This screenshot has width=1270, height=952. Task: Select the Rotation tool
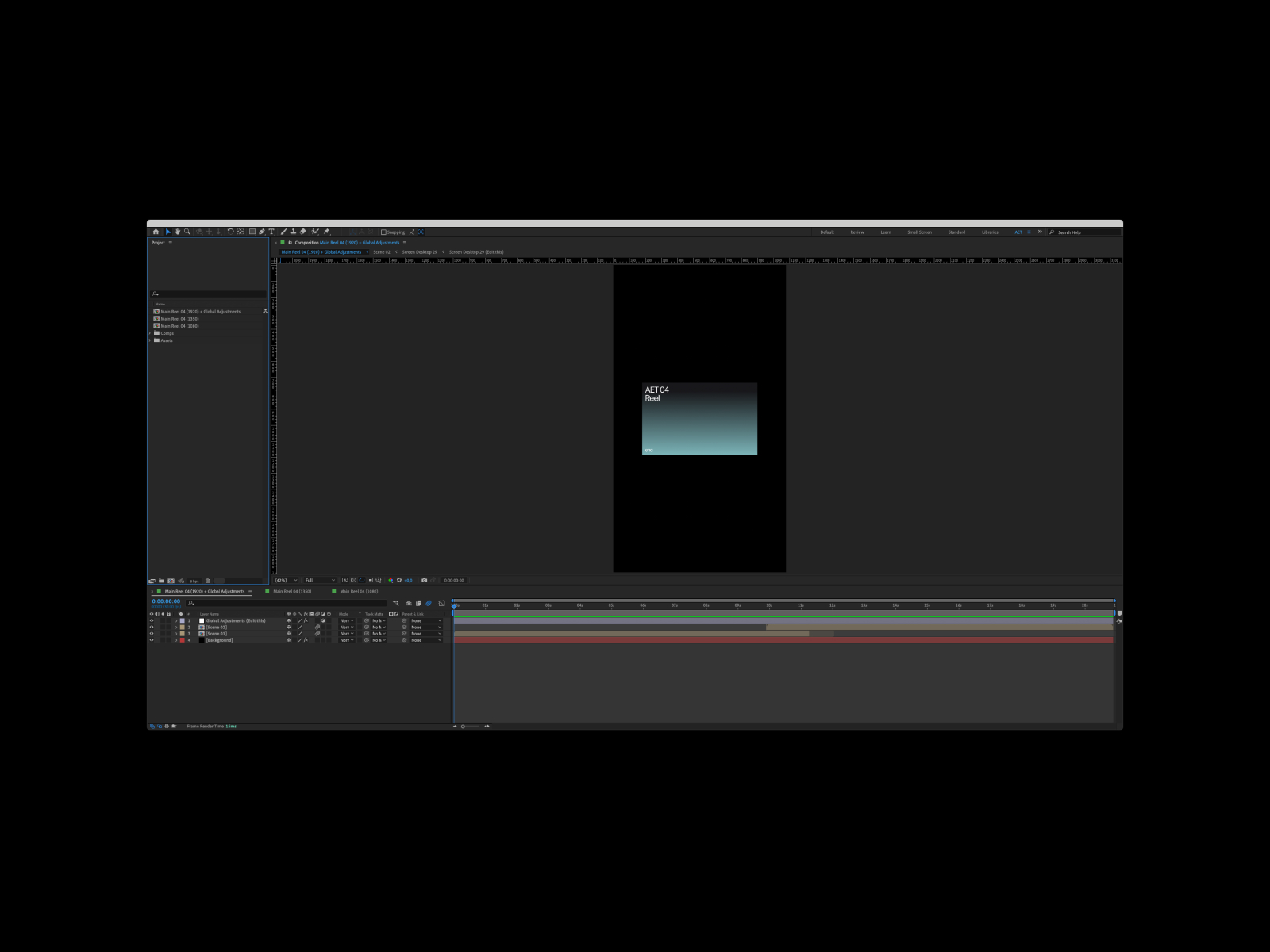point(230,232)
